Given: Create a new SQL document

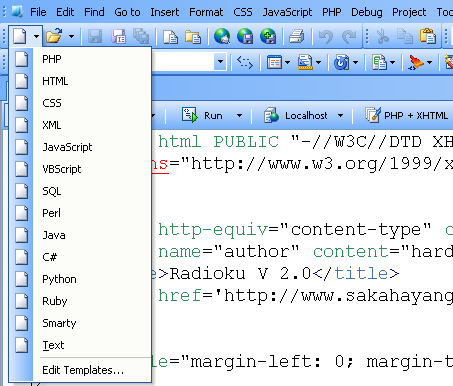Looking at the screenshot, I should click(x=80, y=191).
